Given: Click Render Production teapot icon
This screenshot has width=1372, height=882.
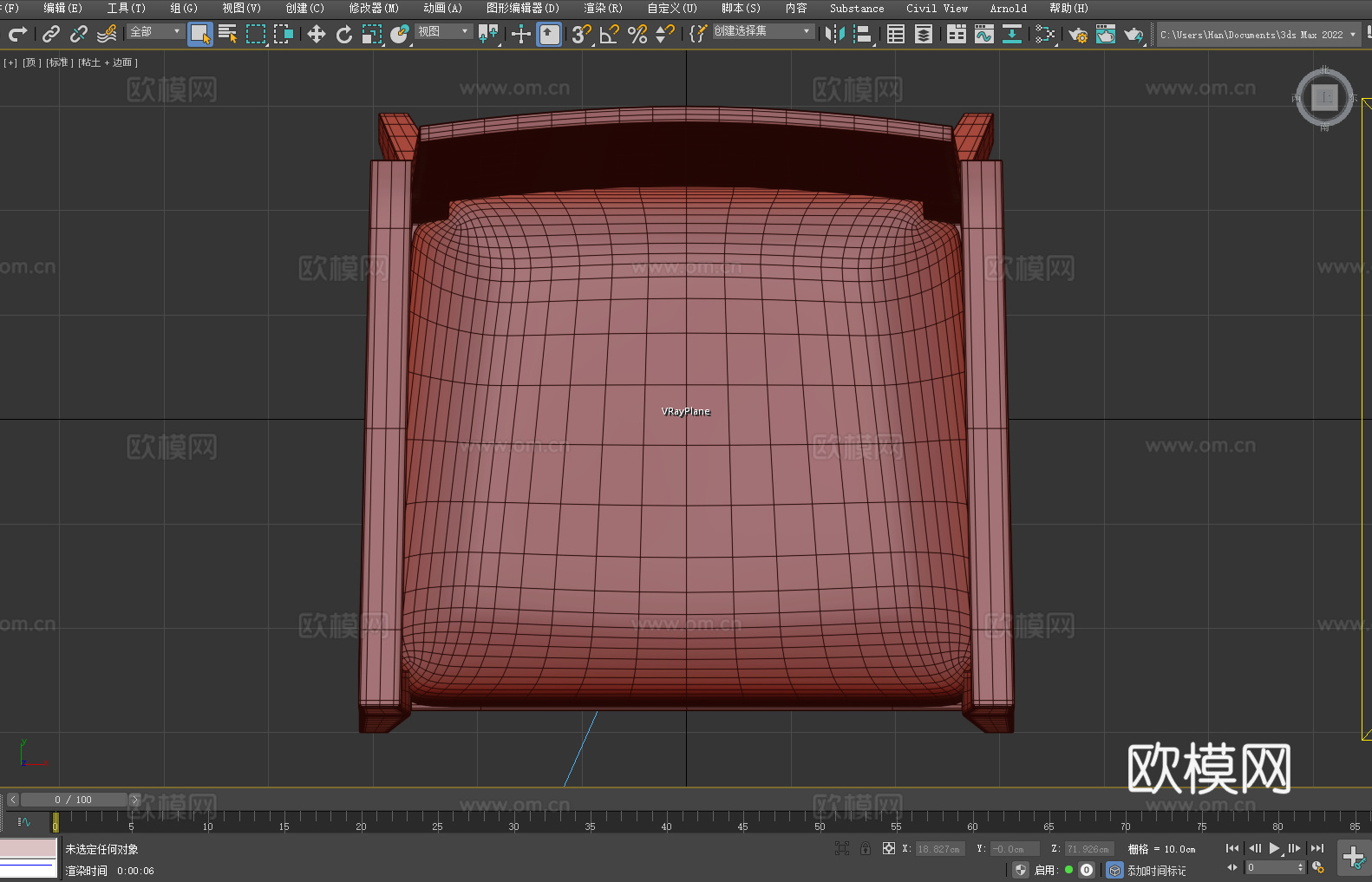Looking at the screenshot, I should 1134,34.
